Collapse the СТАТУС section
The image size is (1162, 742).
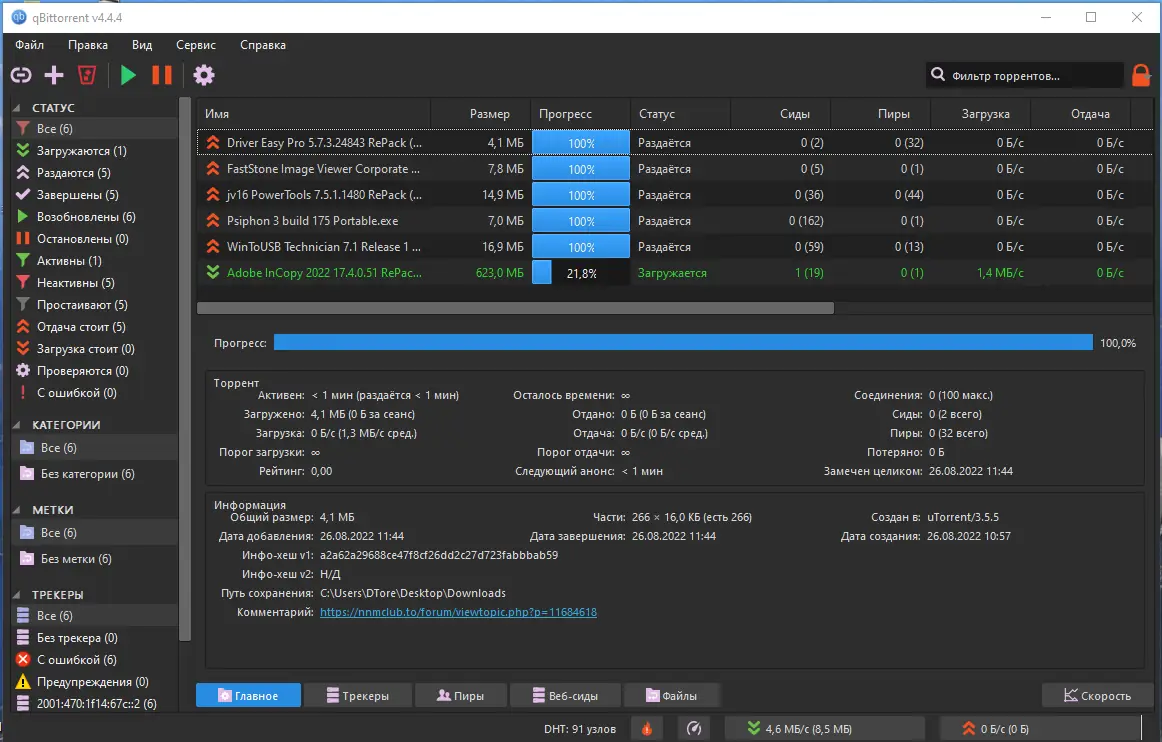[x=17, y=107]
